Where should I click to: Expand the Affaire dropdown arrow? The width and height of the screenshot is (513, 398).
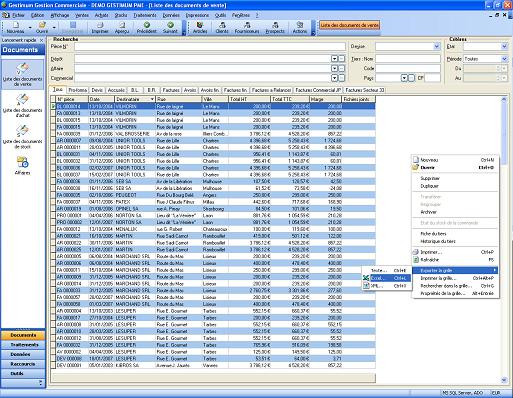(334, 68)
